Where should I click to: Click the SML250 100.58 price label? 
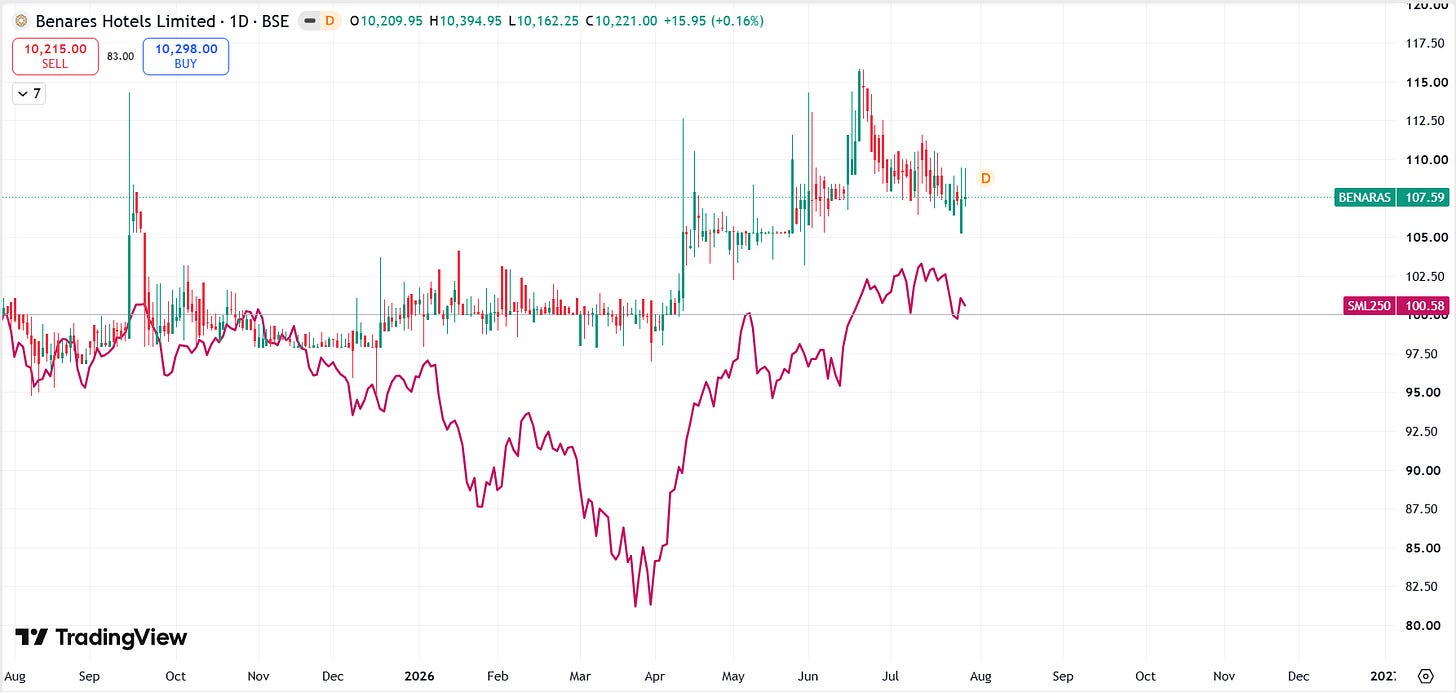[1396, 306]
